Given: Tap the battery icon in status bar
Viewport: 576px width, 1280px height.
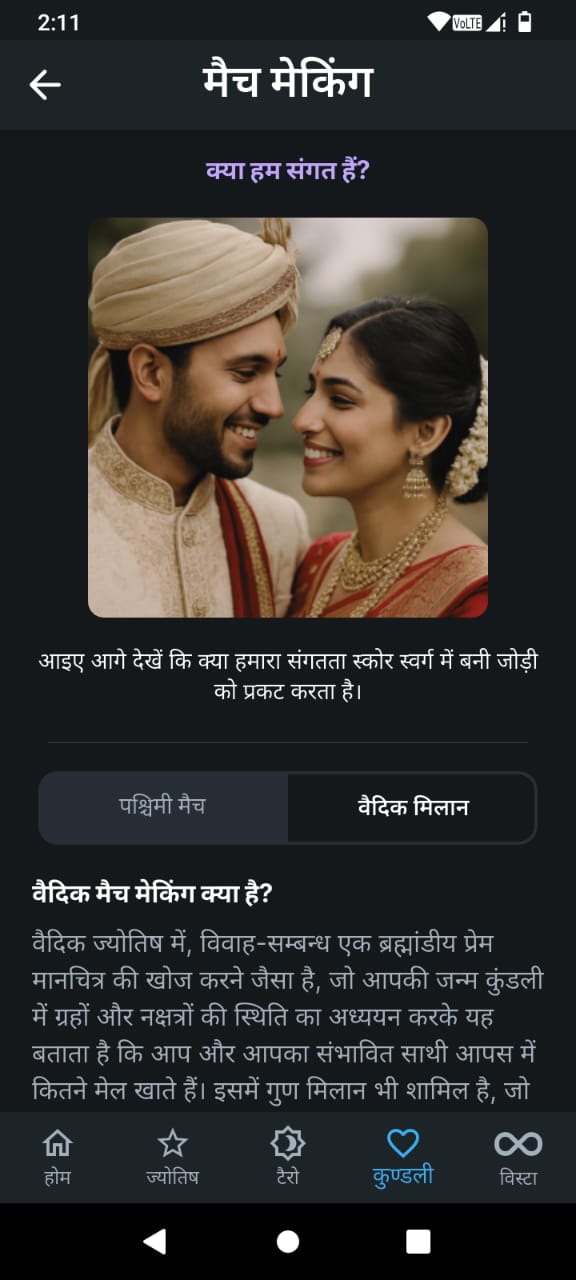Looking at the screenshot, I should pyautogui.click(x=525, y=22).
